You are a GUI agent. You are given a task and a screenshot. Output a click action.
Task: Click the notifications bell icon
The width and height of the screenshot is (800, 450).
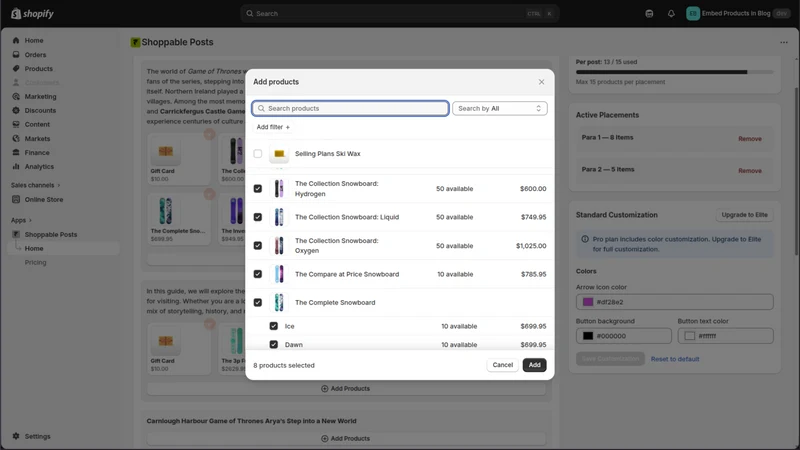[x=671, y=14]
